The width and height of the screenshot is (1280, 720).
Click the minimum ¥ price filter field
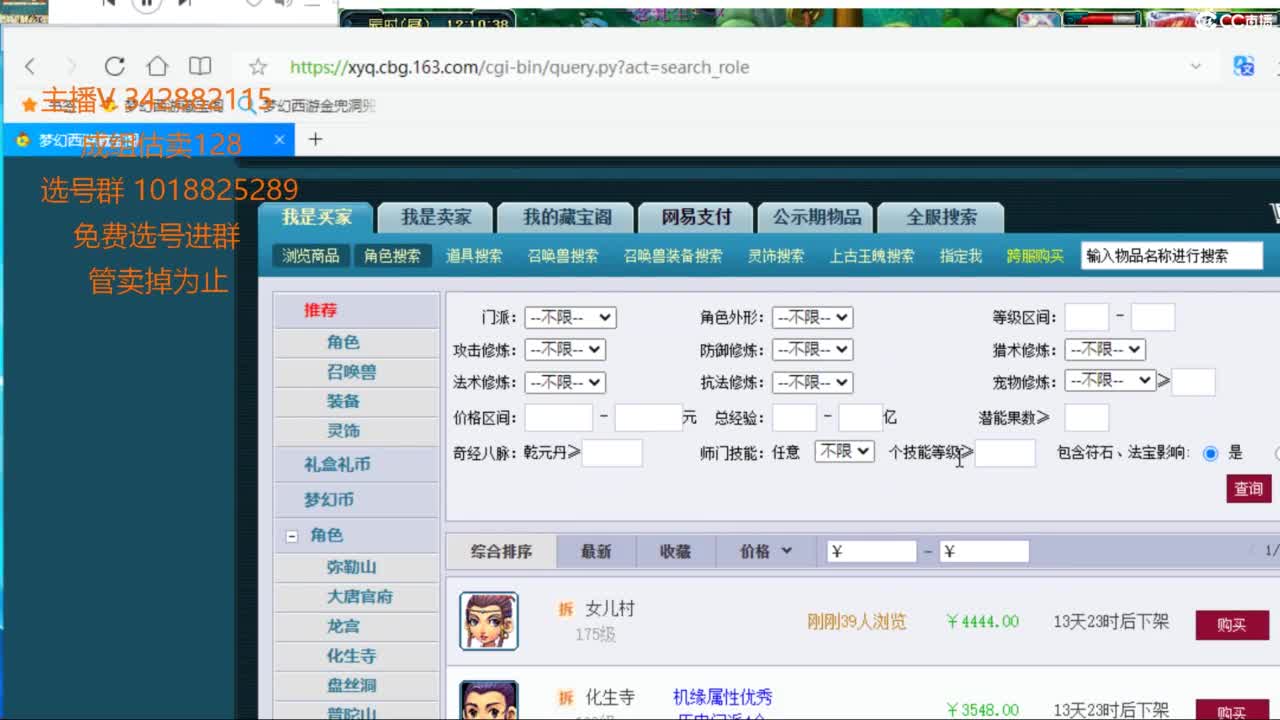click(x=872, y=551)
